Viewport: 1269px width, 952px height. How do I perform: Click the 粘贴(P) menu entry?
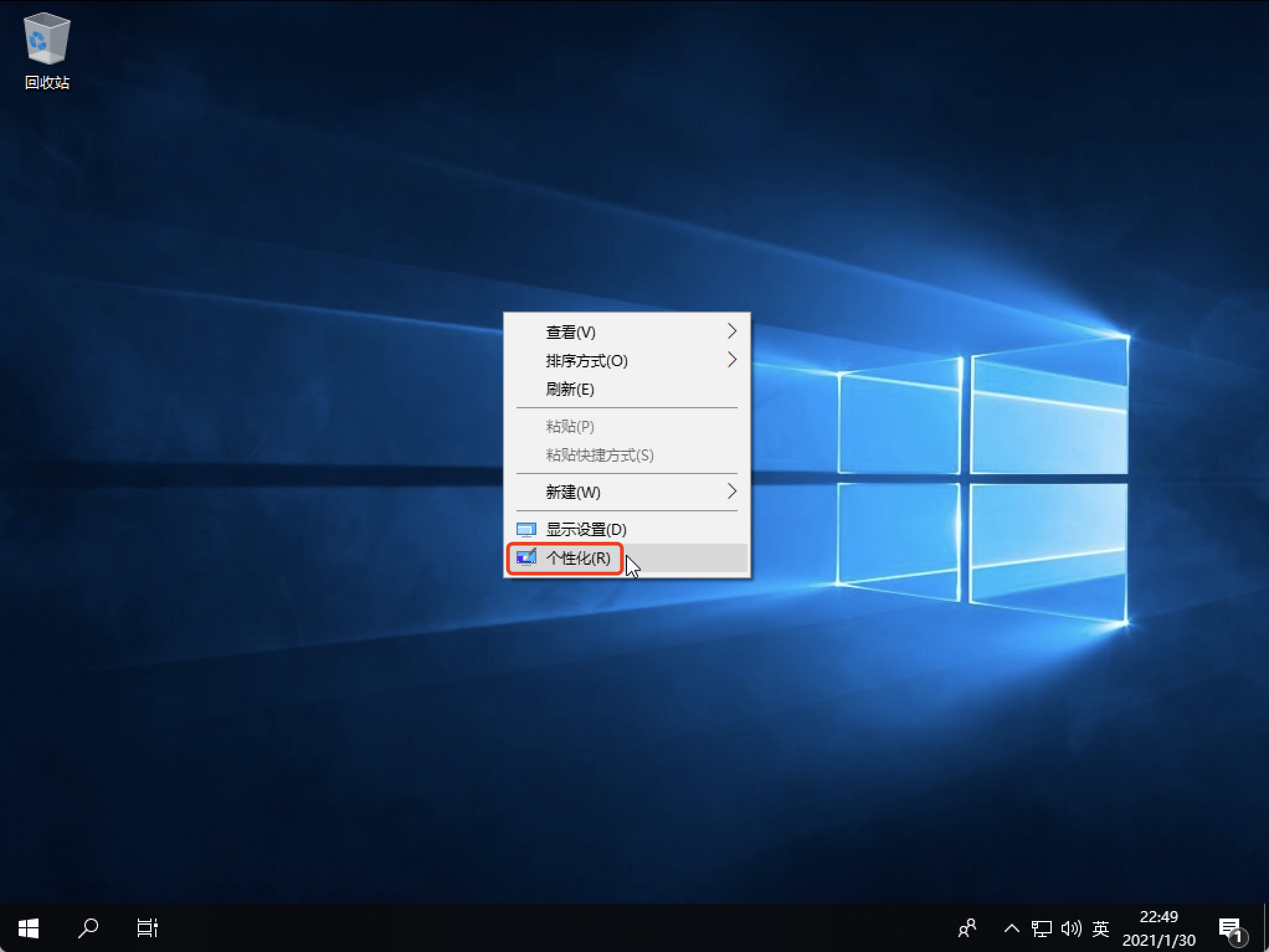tap(626, 426)
